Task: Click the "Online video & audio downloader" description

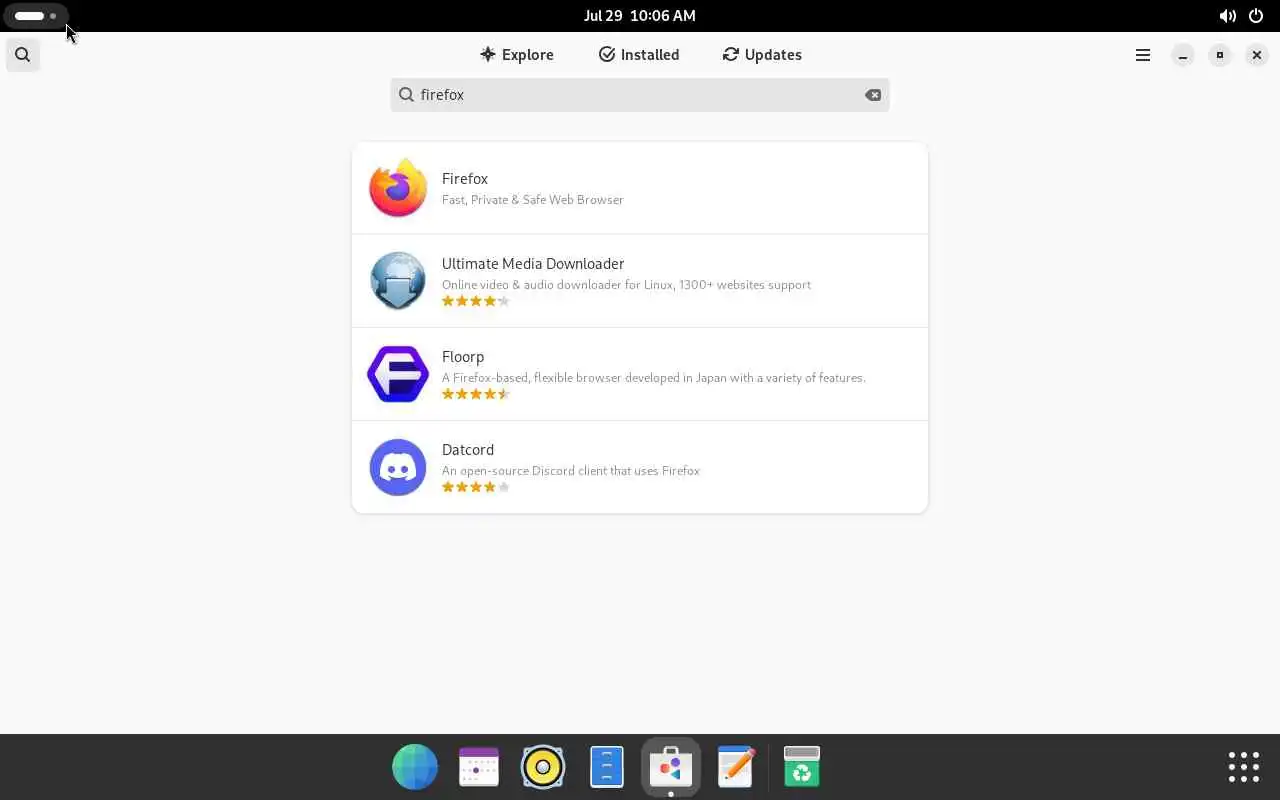Action: (x=626, y=285)
